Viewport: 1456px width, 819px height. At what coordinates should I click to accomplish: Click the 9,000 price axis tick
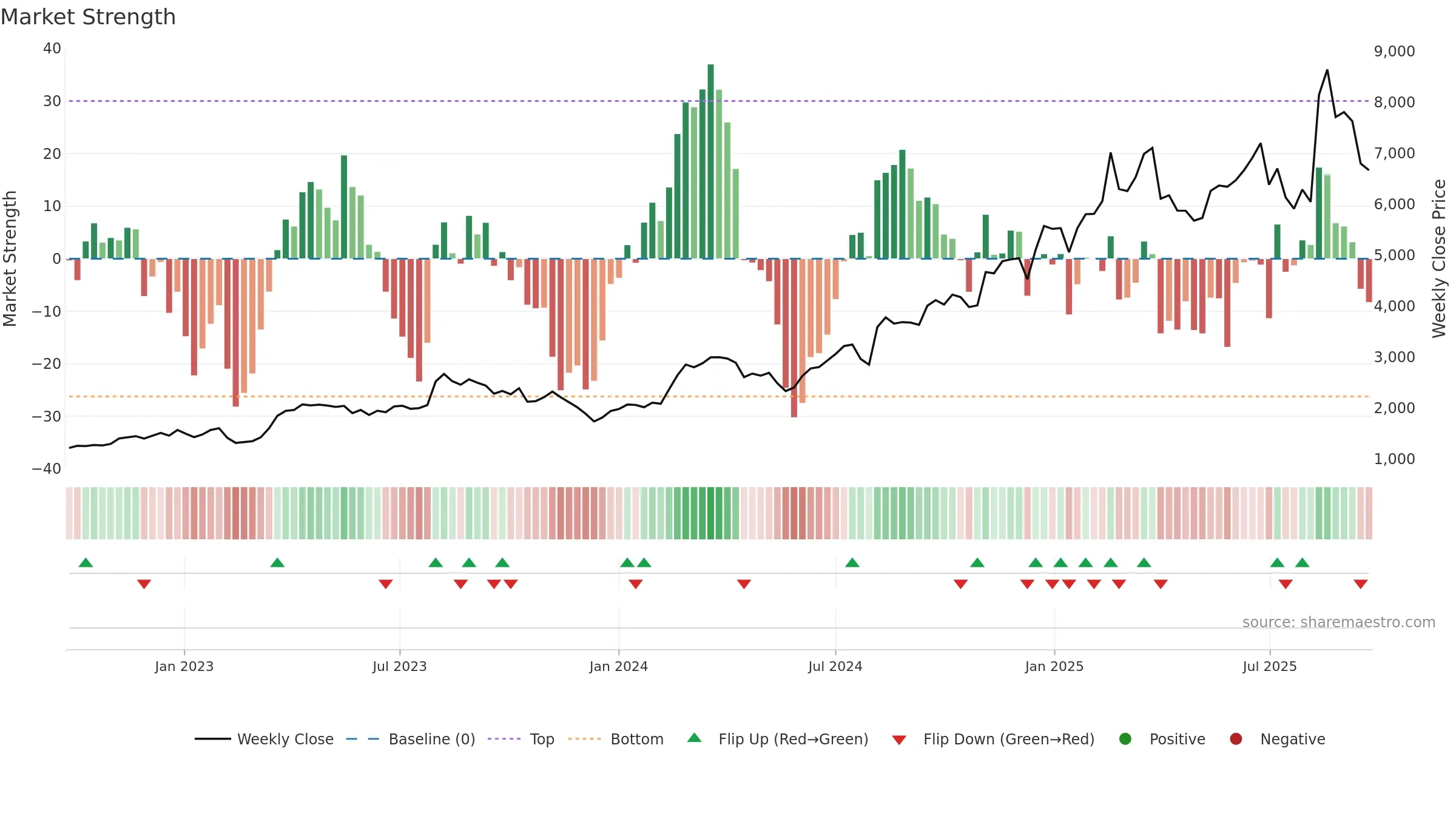[x=1395, y=52]
